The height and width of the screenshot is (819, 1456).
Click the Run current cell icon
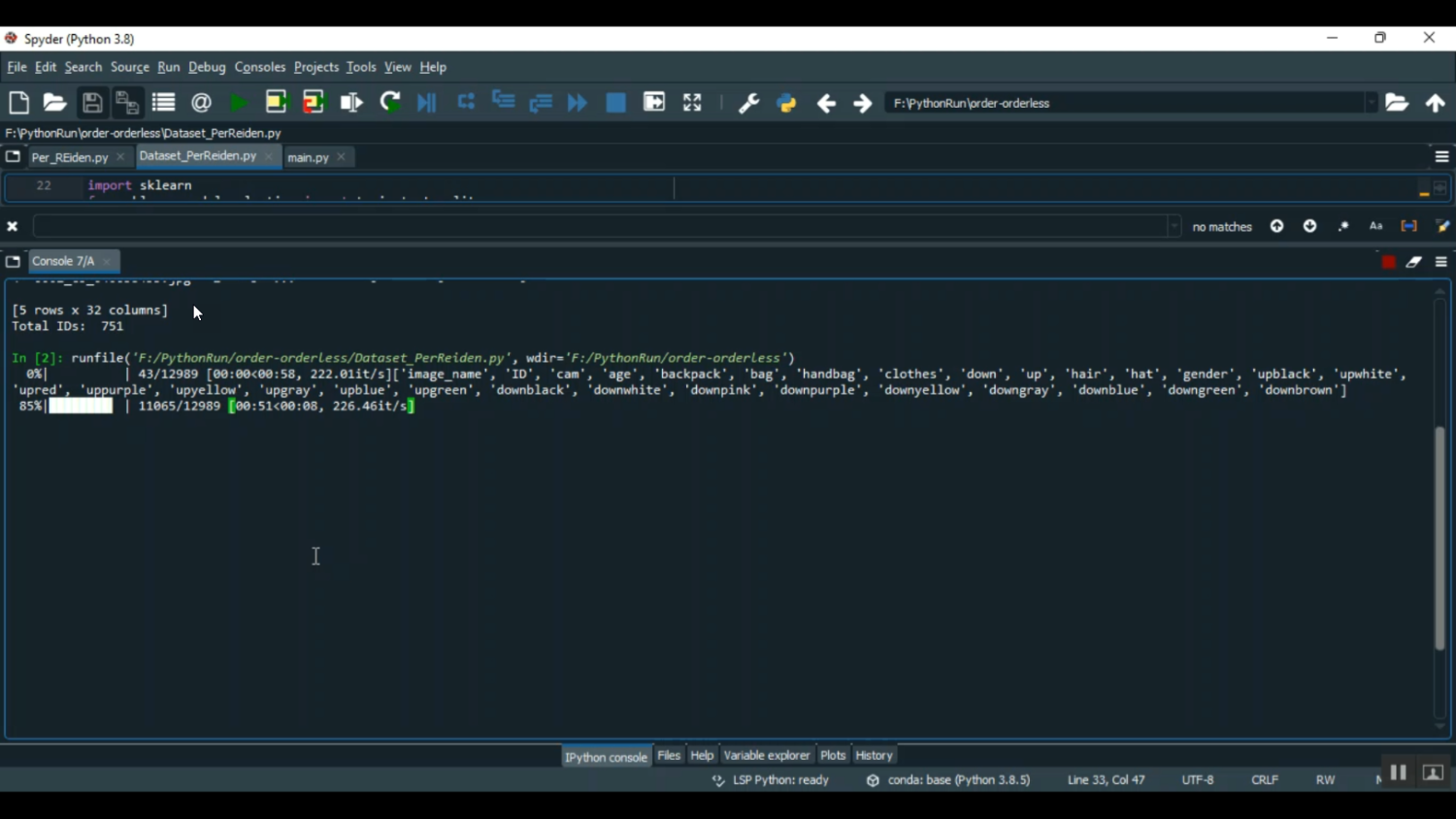(x=277, y=103)
